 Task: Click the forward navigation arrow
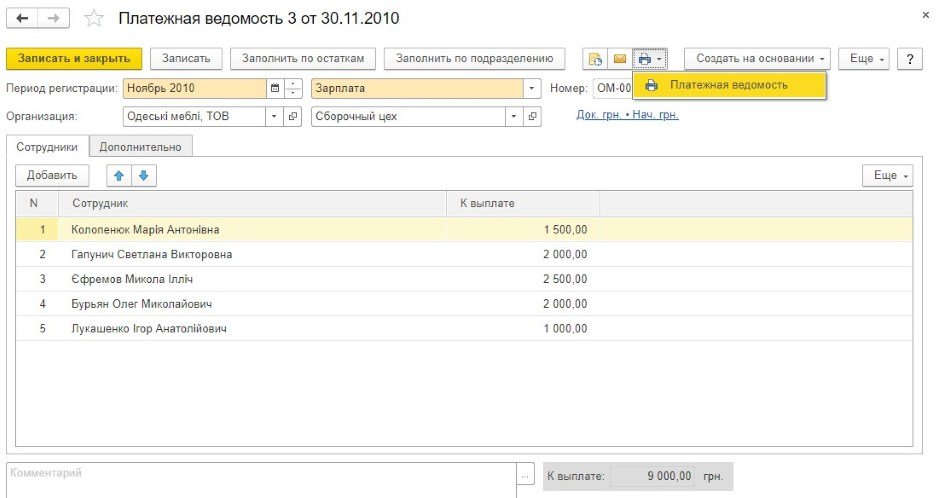pos(54,19)
